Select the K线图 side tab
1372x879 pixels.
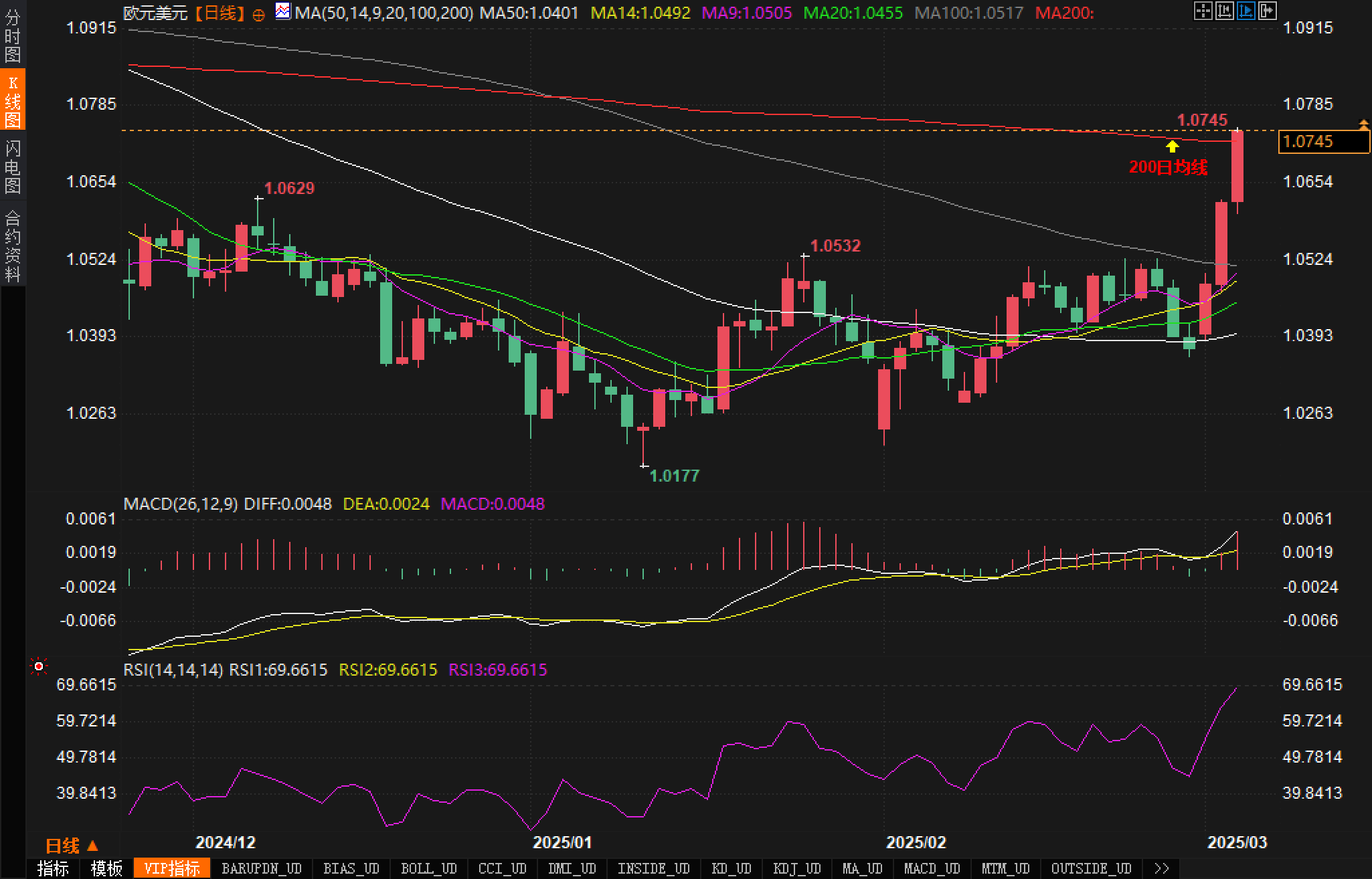click(x=12, y=100)
